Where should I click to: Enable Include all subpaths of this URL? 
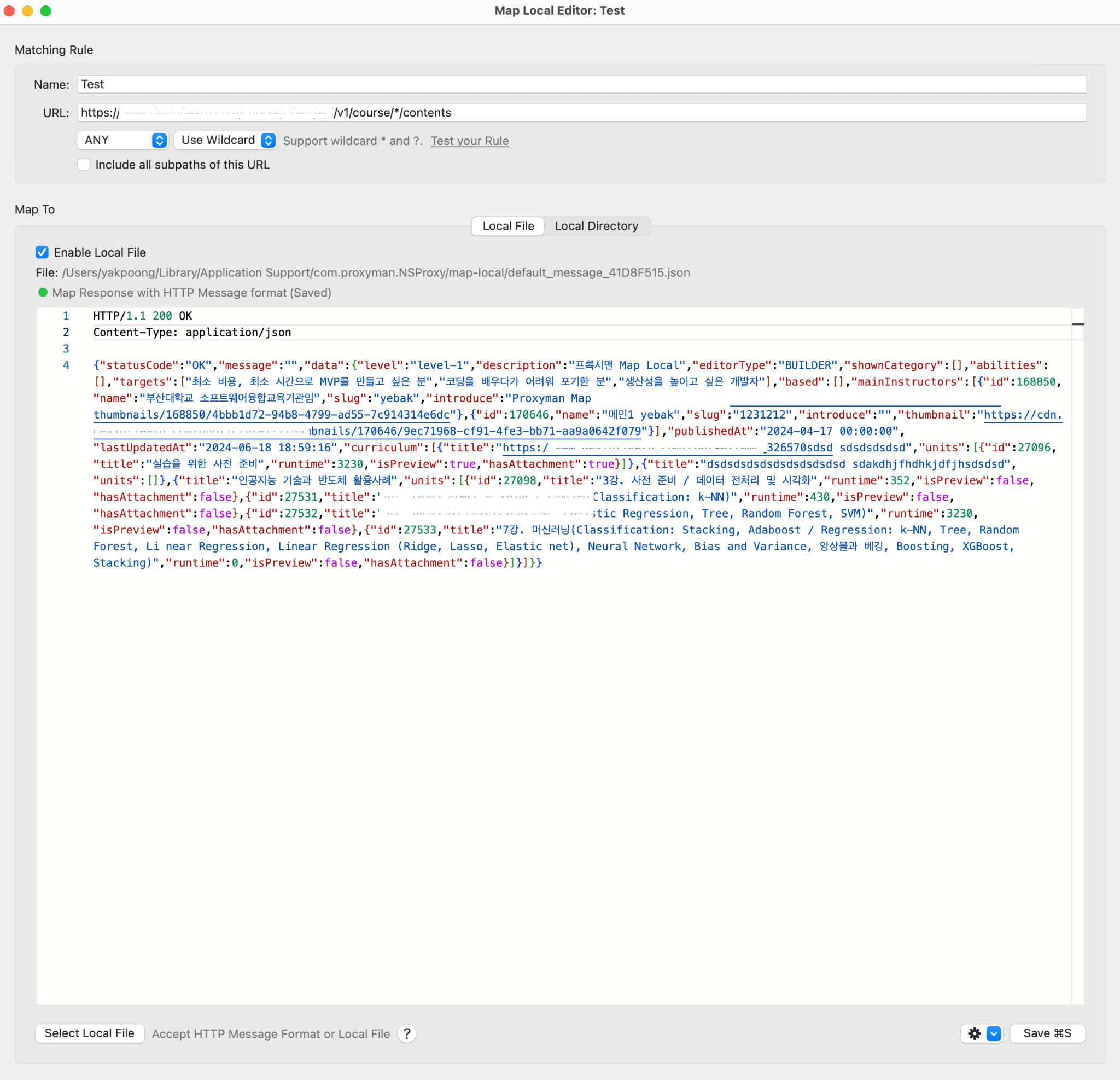point(84,165)
